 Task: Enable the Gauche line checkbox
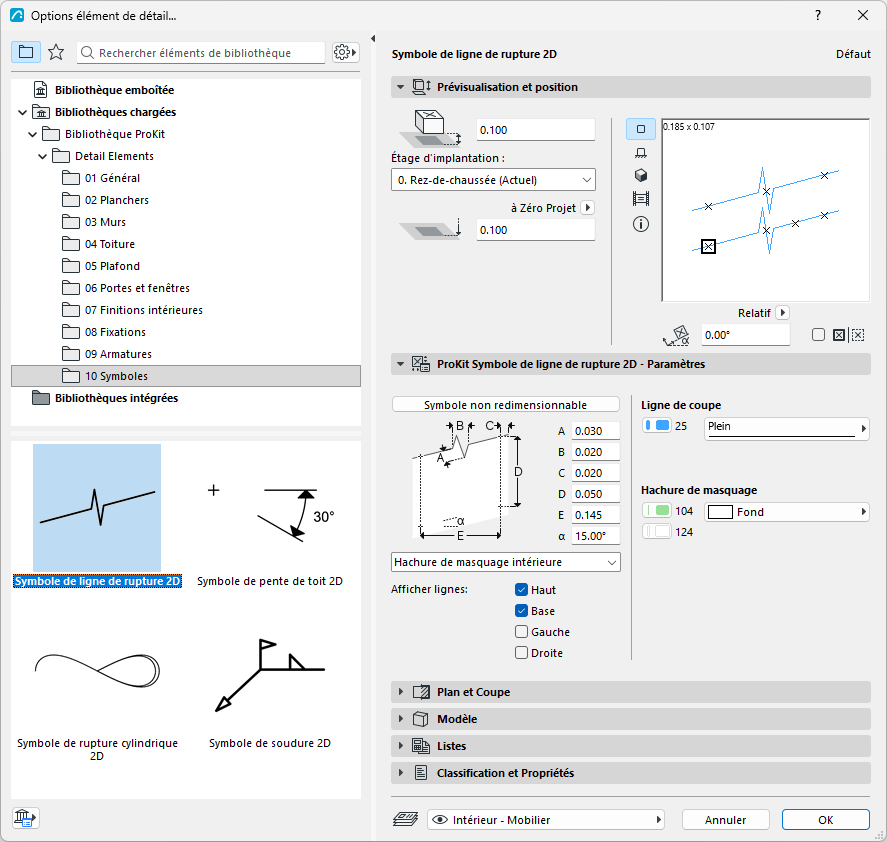click(x=522, y=632)
